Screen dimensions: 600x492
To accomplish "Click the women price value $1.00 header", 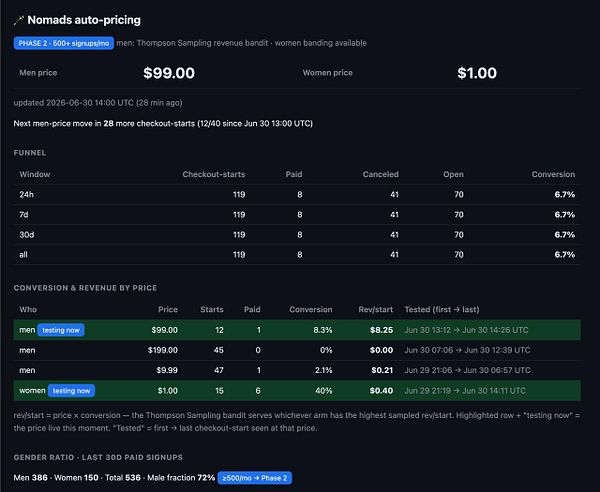I will pyautogui.click(x=477, y=73).
